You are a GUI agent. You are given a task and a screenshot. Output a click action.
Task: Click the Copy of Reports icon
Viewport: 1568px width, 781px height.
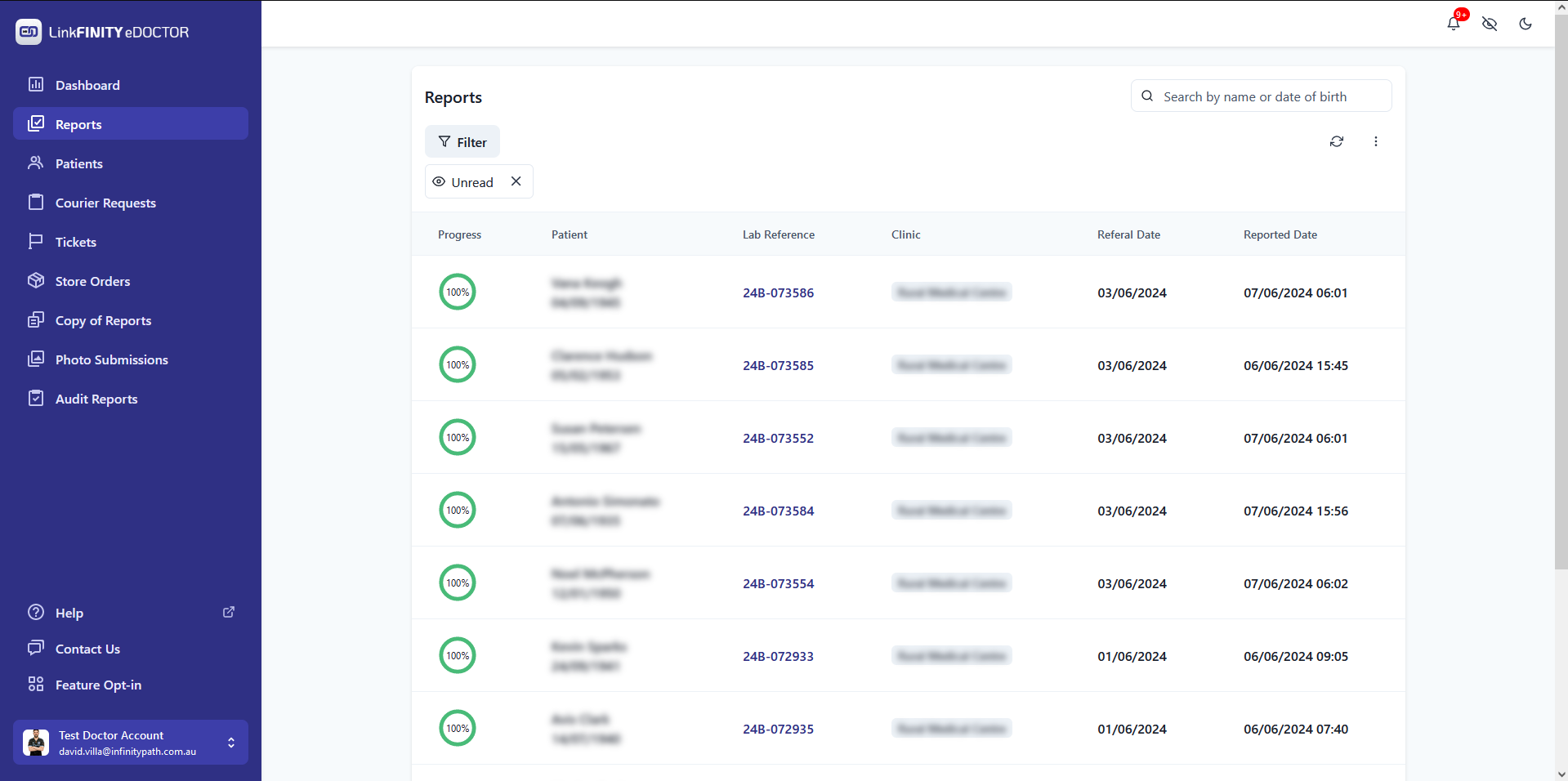click(36, 319)
